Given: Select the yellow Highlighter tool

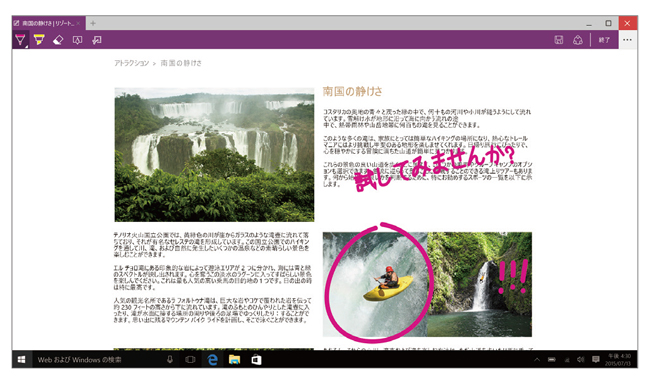Looking at the screenshot, I should tap(39, 40).
